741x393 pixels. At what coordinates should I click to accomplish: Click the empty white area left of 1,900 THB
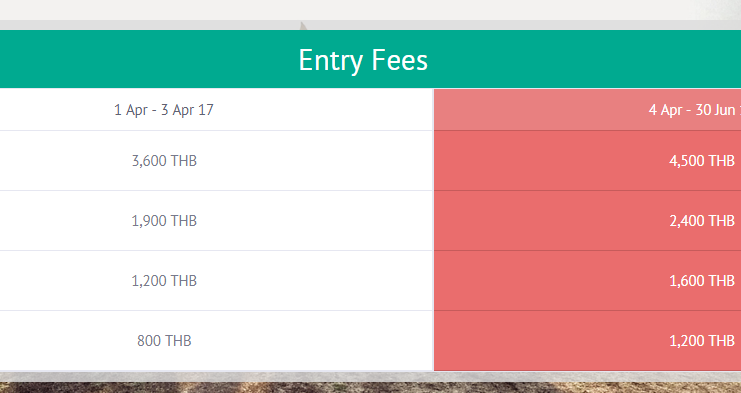point(61,221)
